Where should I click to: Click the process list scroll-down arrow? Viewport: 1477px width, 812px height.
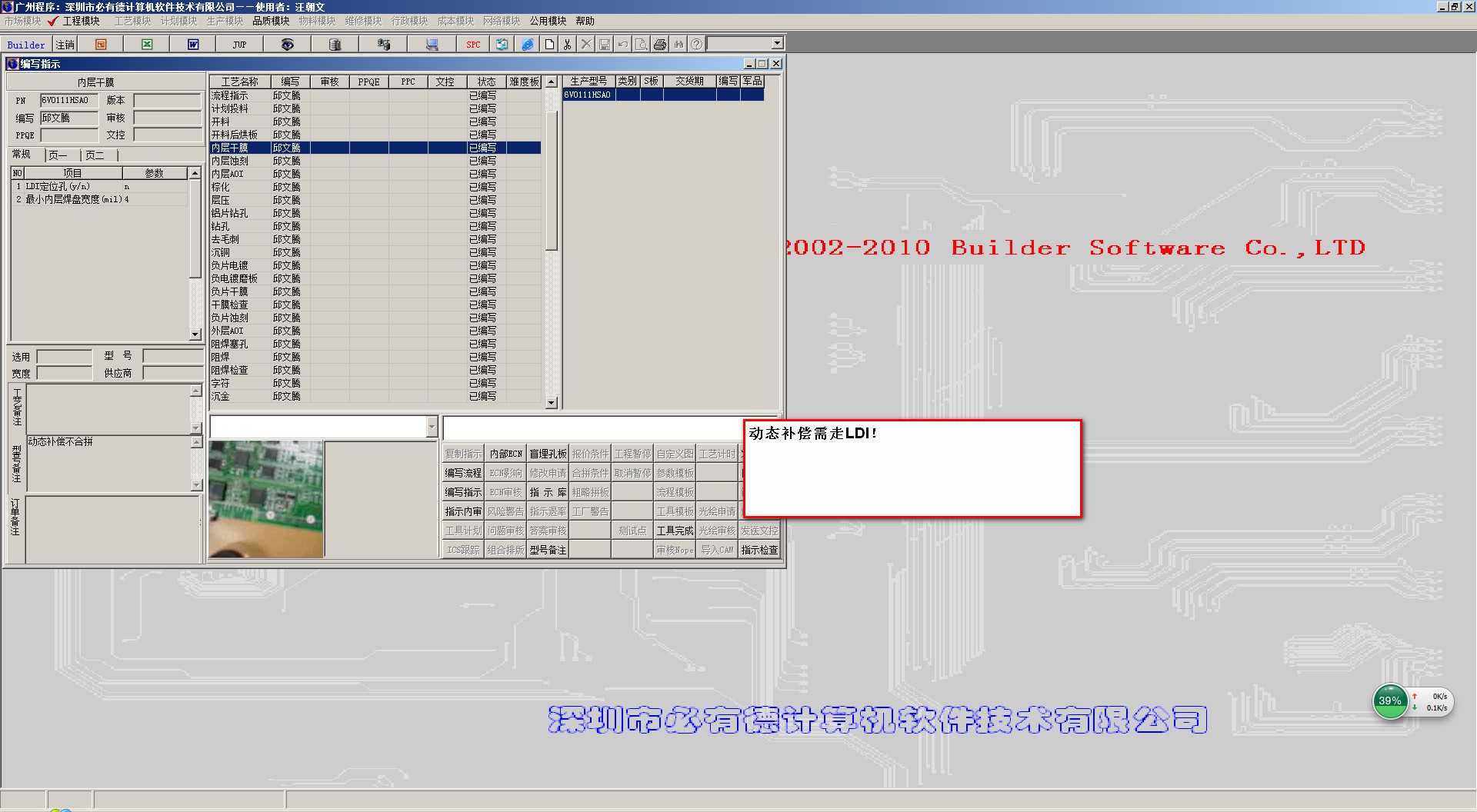551,403
